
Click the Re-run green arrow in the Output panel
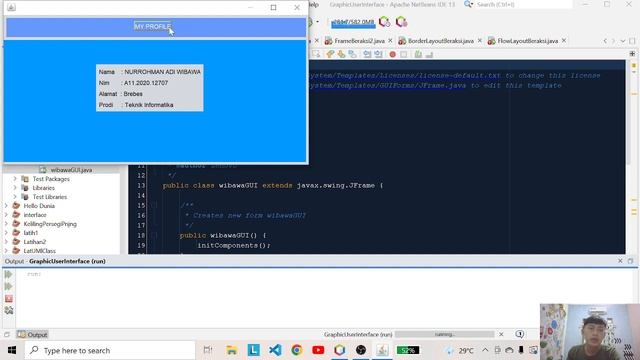(9, 274)
